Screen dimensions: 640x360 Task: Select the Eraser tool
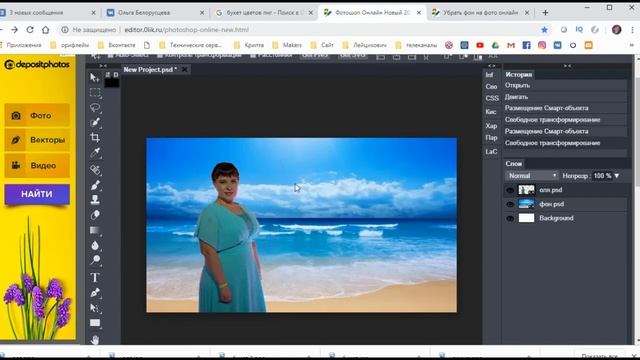coord(95,215)
